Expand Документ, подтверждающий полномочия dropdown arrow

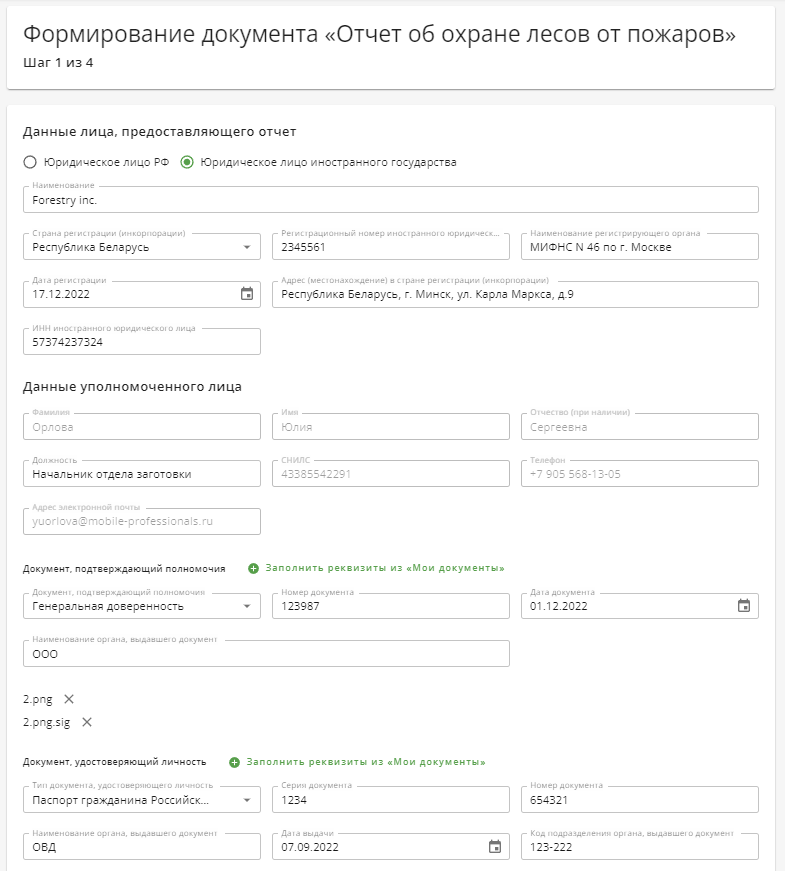click(x=247, y=606)
